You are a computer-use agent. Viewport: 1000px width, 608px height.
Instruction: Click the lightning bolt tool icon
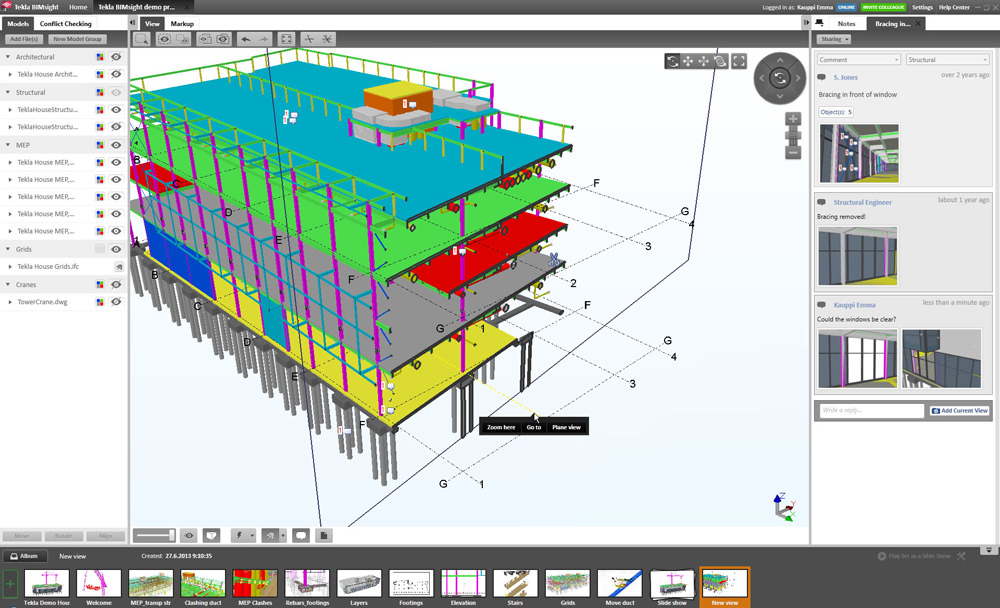[x=240, y=535]
